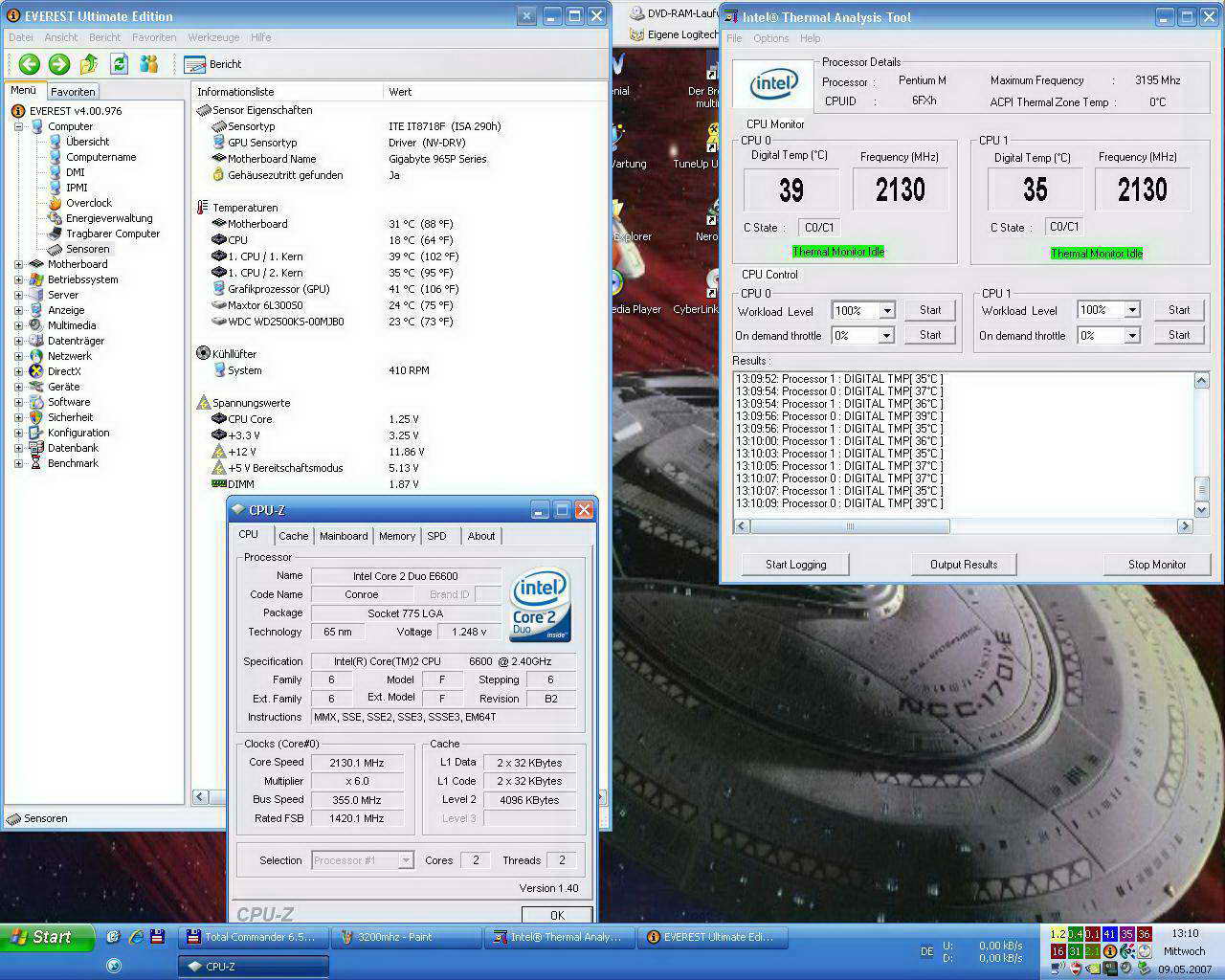Viewport: 1225px width, 980px height.
Task: Click Stop Monitor button
Action: pos(1156,565)
